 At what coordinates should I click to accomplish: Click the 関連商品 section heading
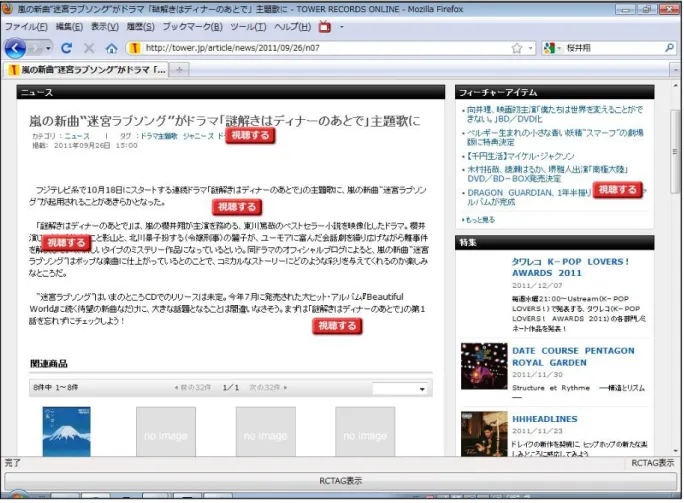click(48, 363)
